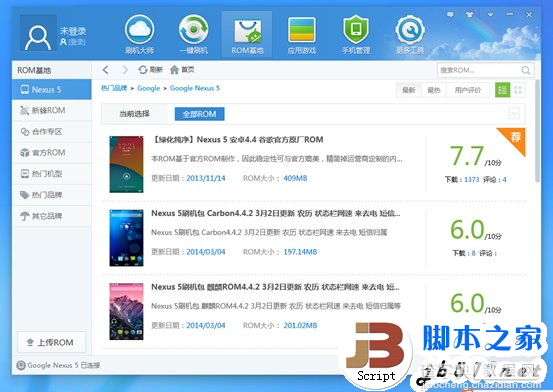The width and height of the screenshot is (553, 392).
Task: Open thumbnail of 绿化纯净 Nexus 5 ROM
Action: pos(126,164)
